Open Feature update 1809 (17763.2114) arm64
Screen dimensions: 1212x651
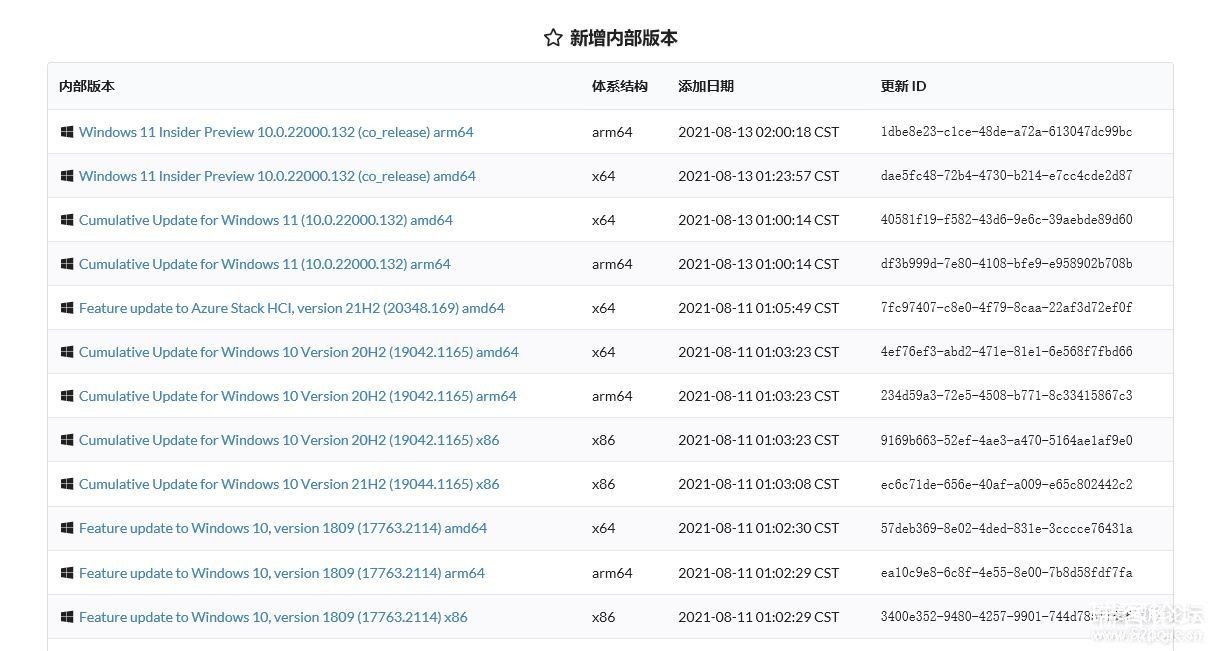[x=282, y=573]
